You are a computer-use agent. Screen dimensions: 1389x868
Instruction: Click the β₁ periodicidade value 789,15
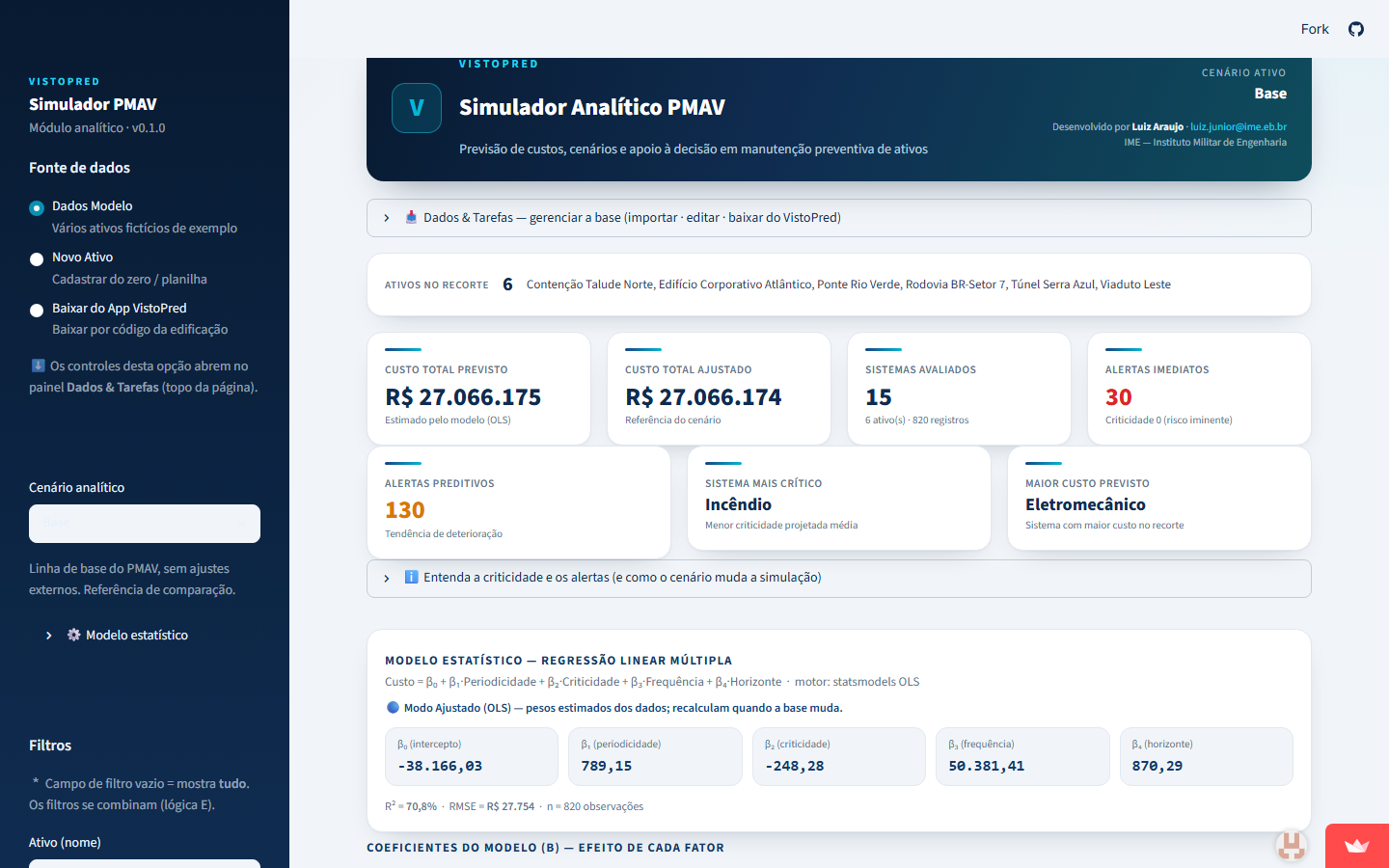pos(607,766)
